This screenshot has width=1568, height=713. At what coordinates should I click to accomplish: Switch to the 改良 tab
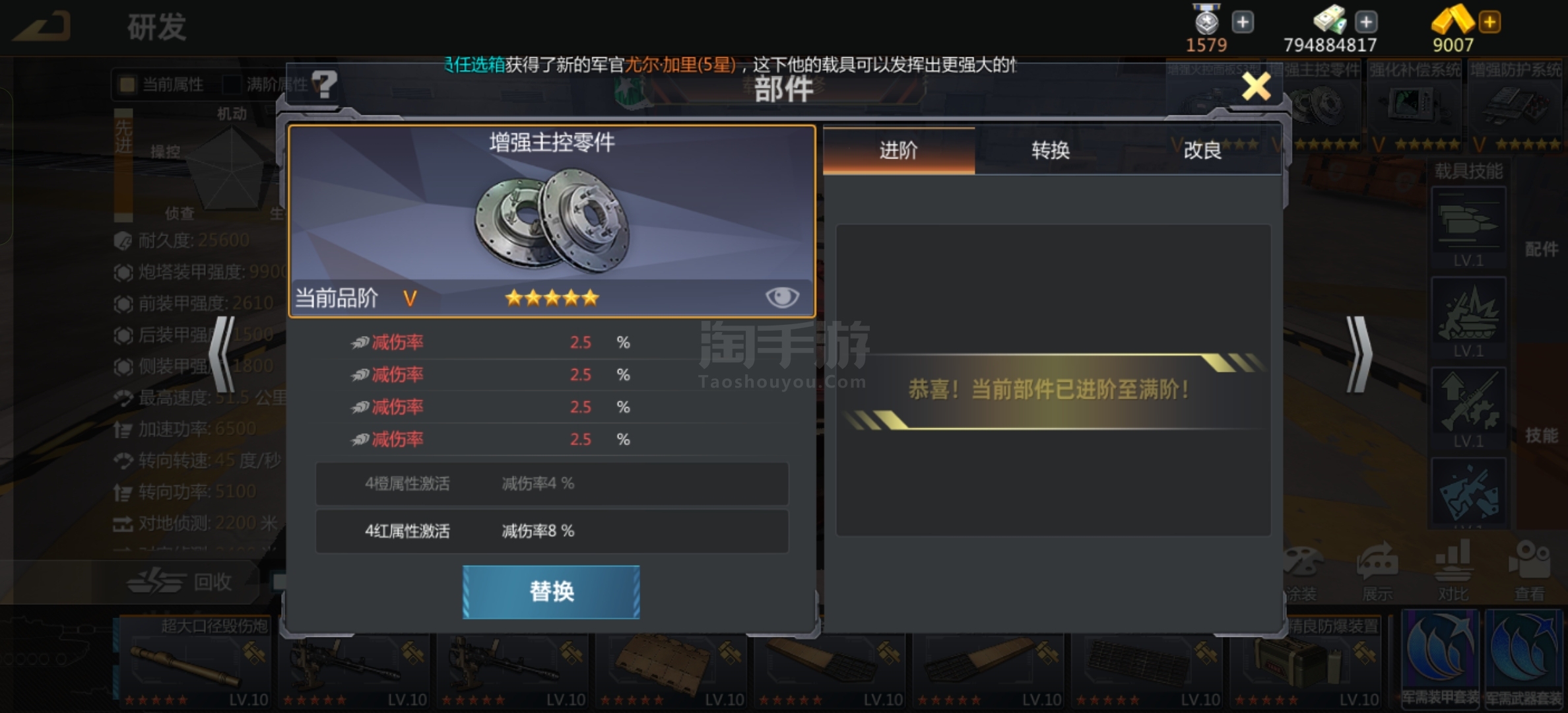[x=1202, y=151]
